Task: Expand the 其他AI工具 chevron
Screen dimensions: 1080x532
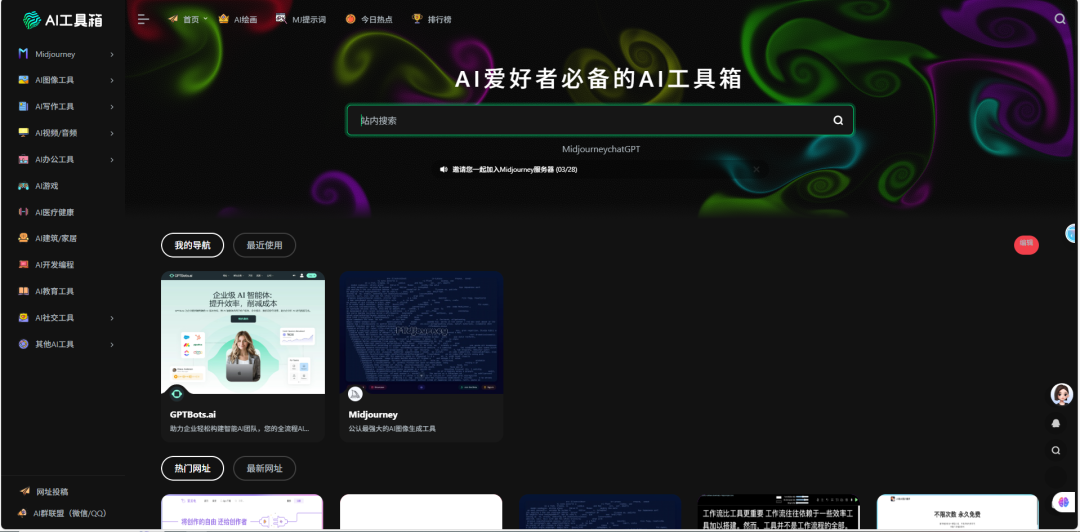Action: coord(112,345)
